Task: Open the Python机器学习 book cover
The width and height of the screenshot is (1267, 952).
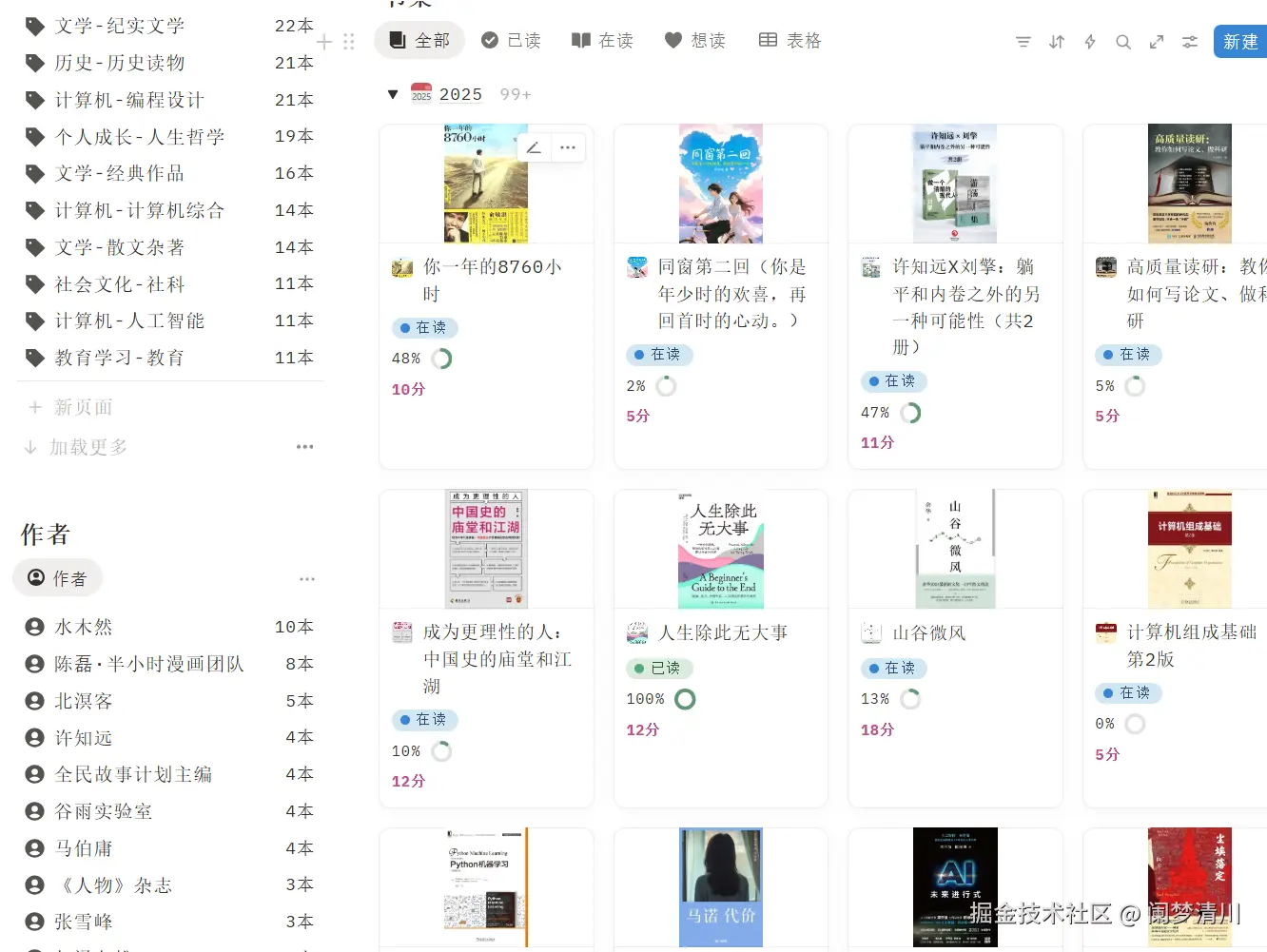Action: (x=486, y=887)
